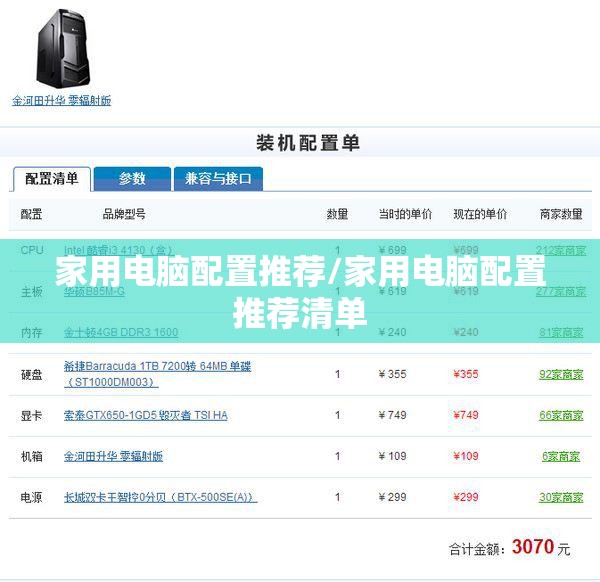
Task: Open the 金河田升华 零辐射版 link in 机箱 row
Action: click(113, 456)
